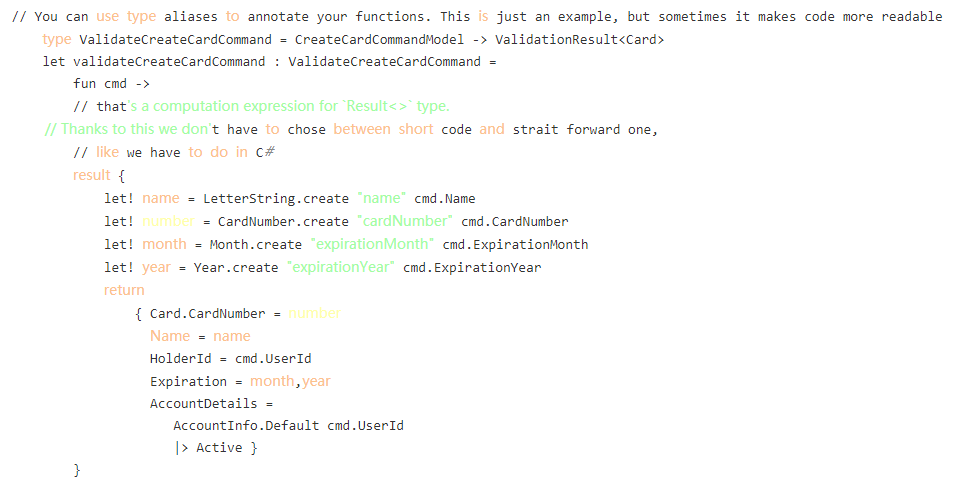Click Card.CardNumber field assignment
This screenshot has width=966, height=498.
pos(208,314)
